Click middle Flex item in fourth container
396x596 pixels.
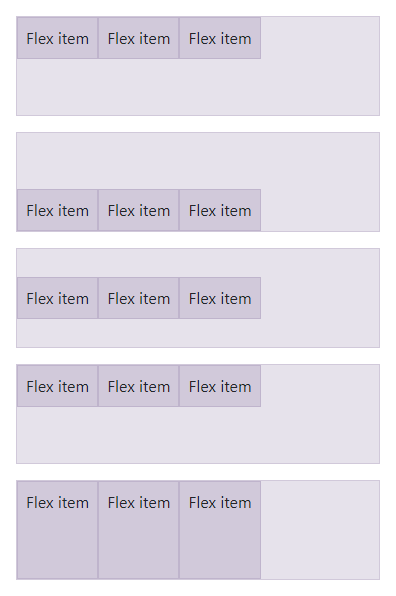click(139, 386)
